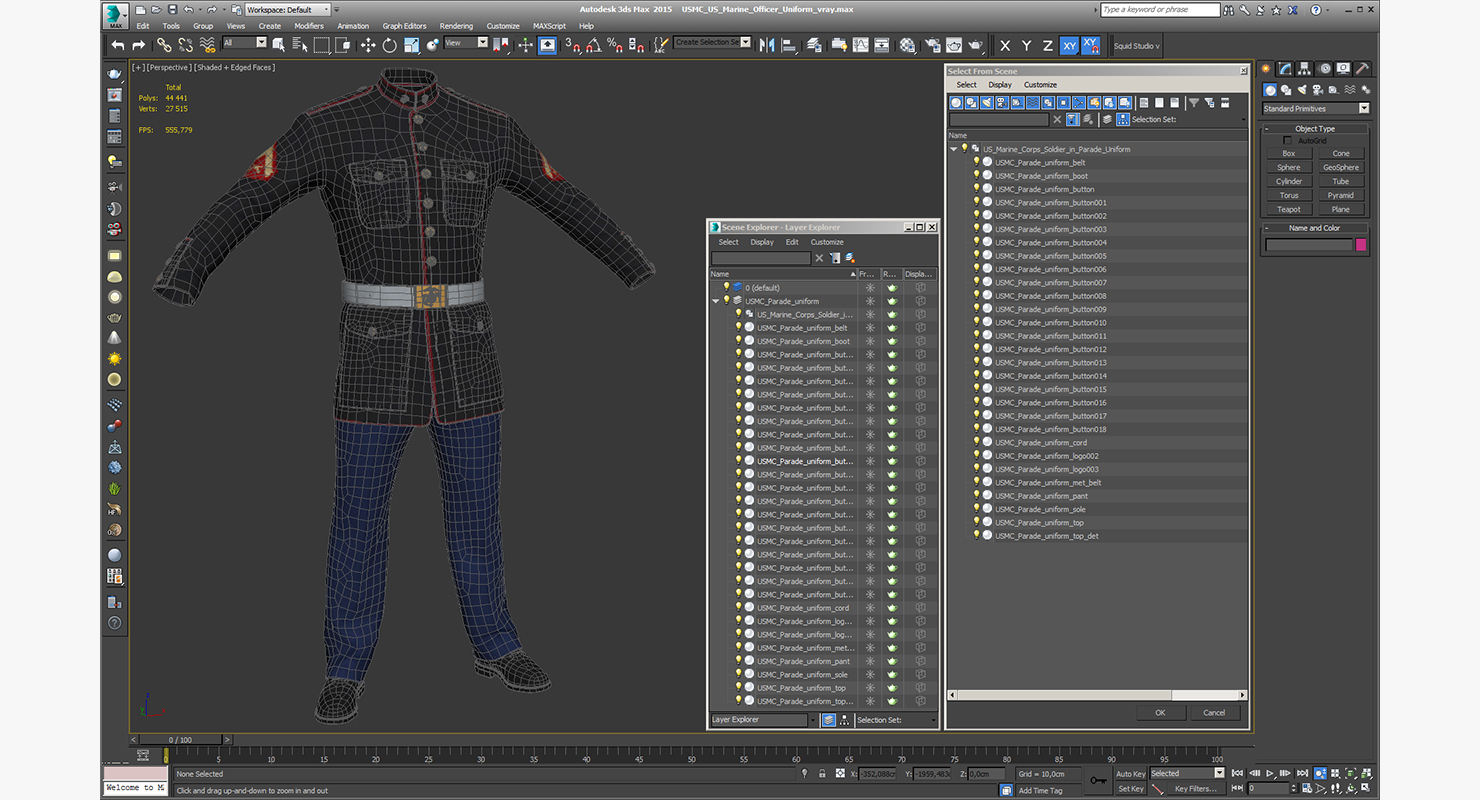Toggle Restrict to Z axis constraint

click(x=1047, y=46)
